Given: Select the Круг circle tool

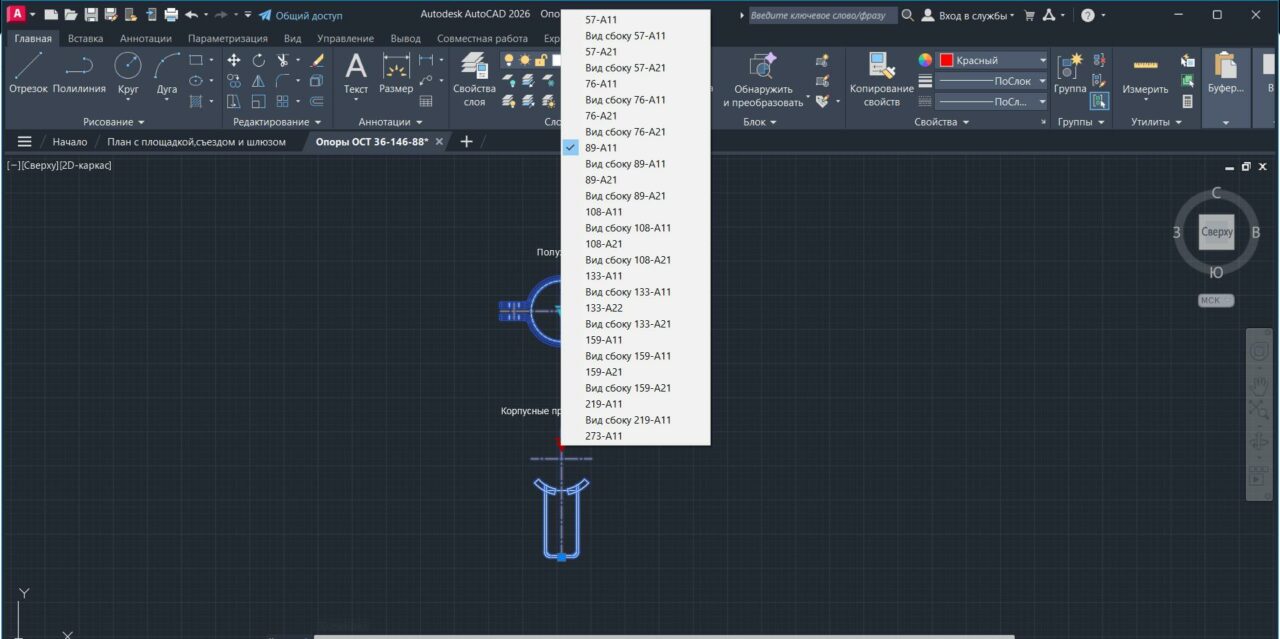Looking at the screenshot, I should [128, 74].
